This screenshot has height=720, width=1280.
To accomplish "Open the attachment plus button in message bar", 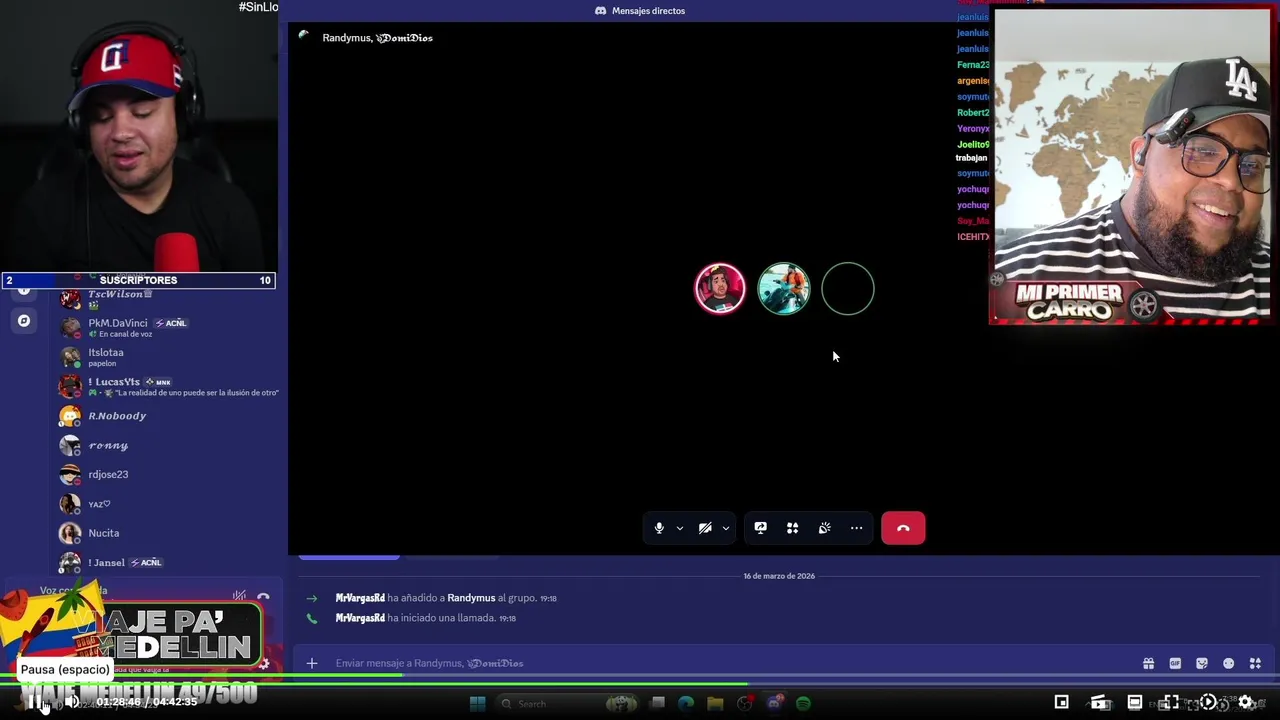I will 312,663.
